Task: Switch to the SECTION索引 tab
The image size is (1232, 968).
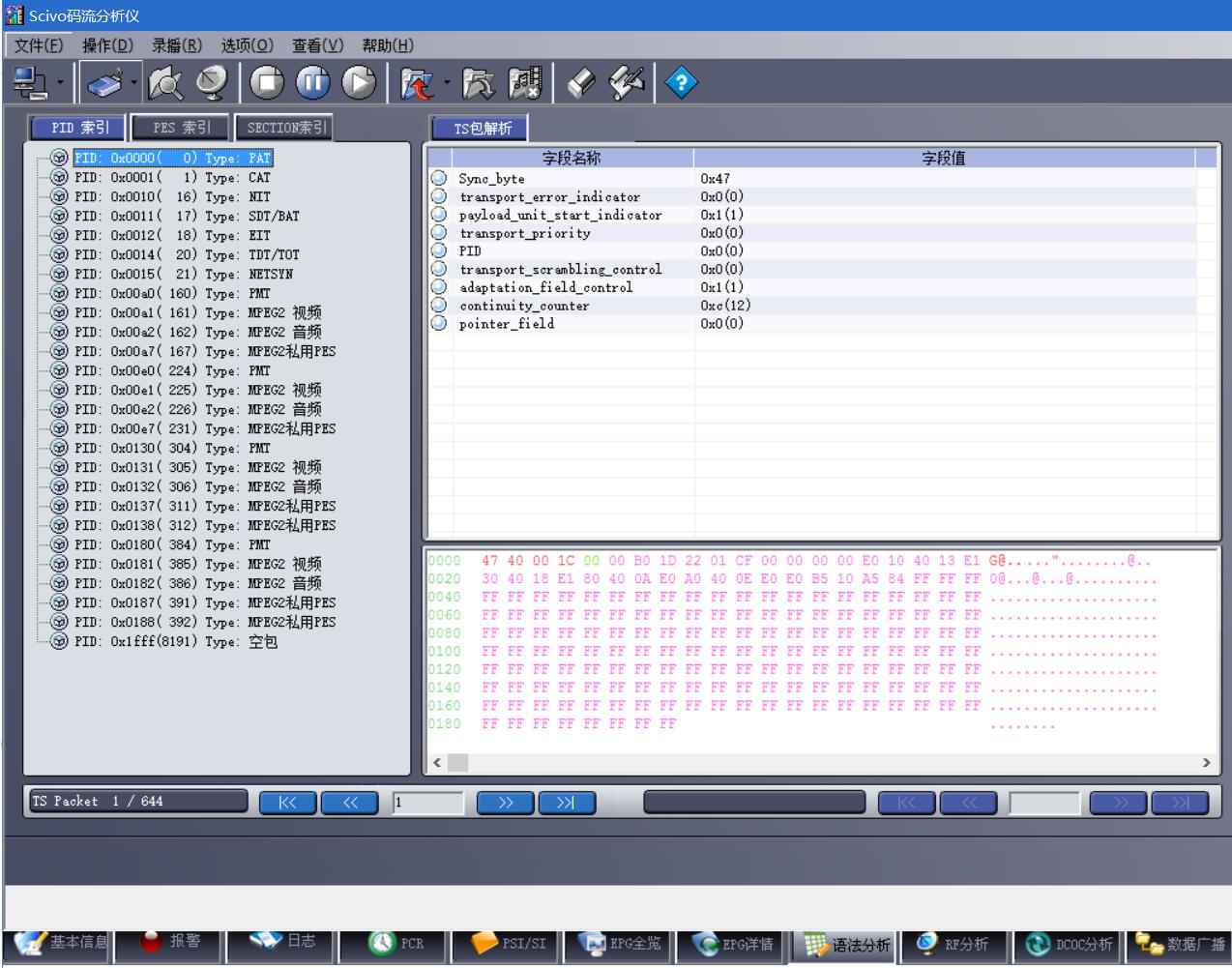Action: pos(286,128)
